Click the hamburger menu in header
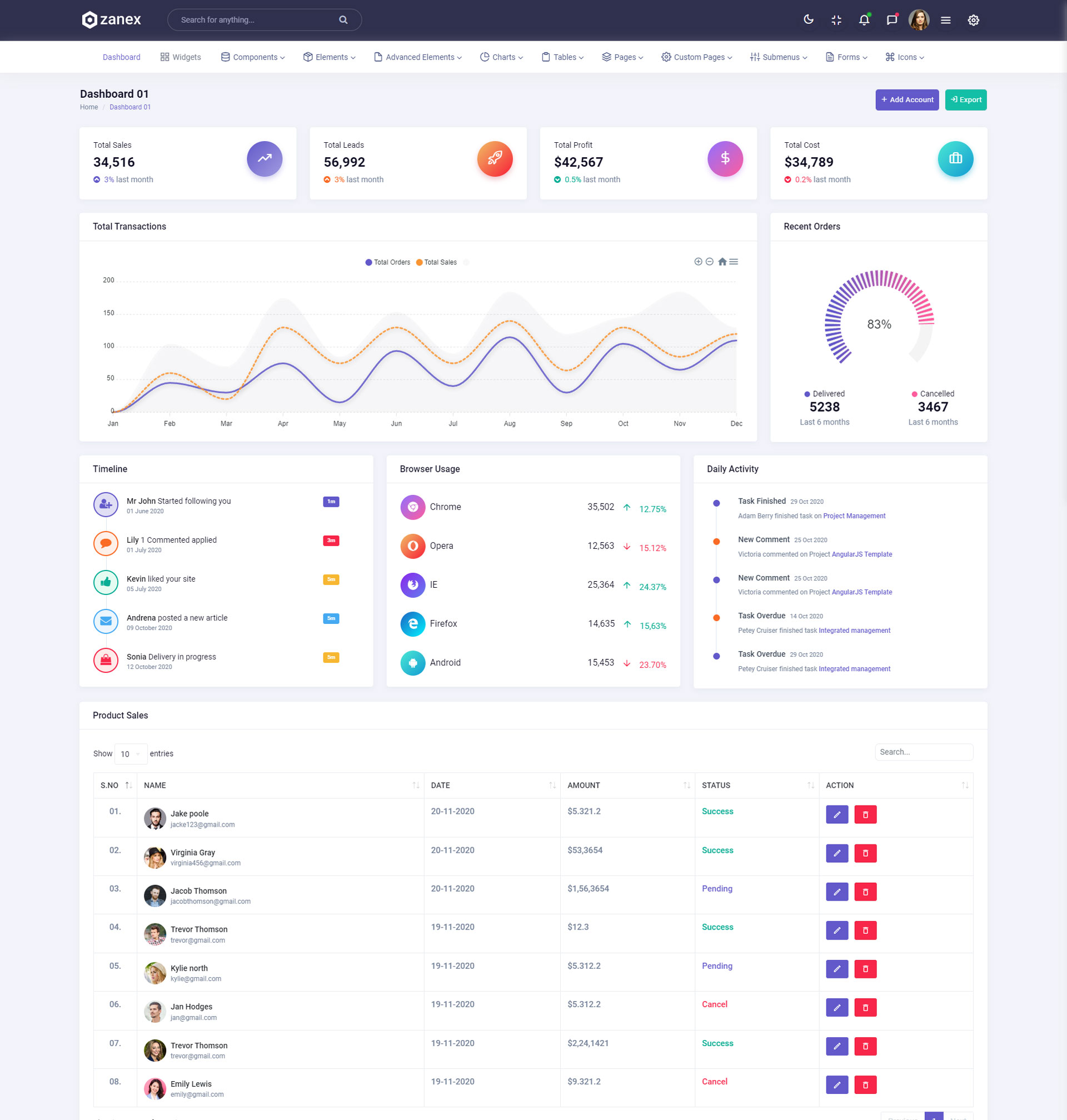Screen dimensions: 1067x1120 (945, 20)
